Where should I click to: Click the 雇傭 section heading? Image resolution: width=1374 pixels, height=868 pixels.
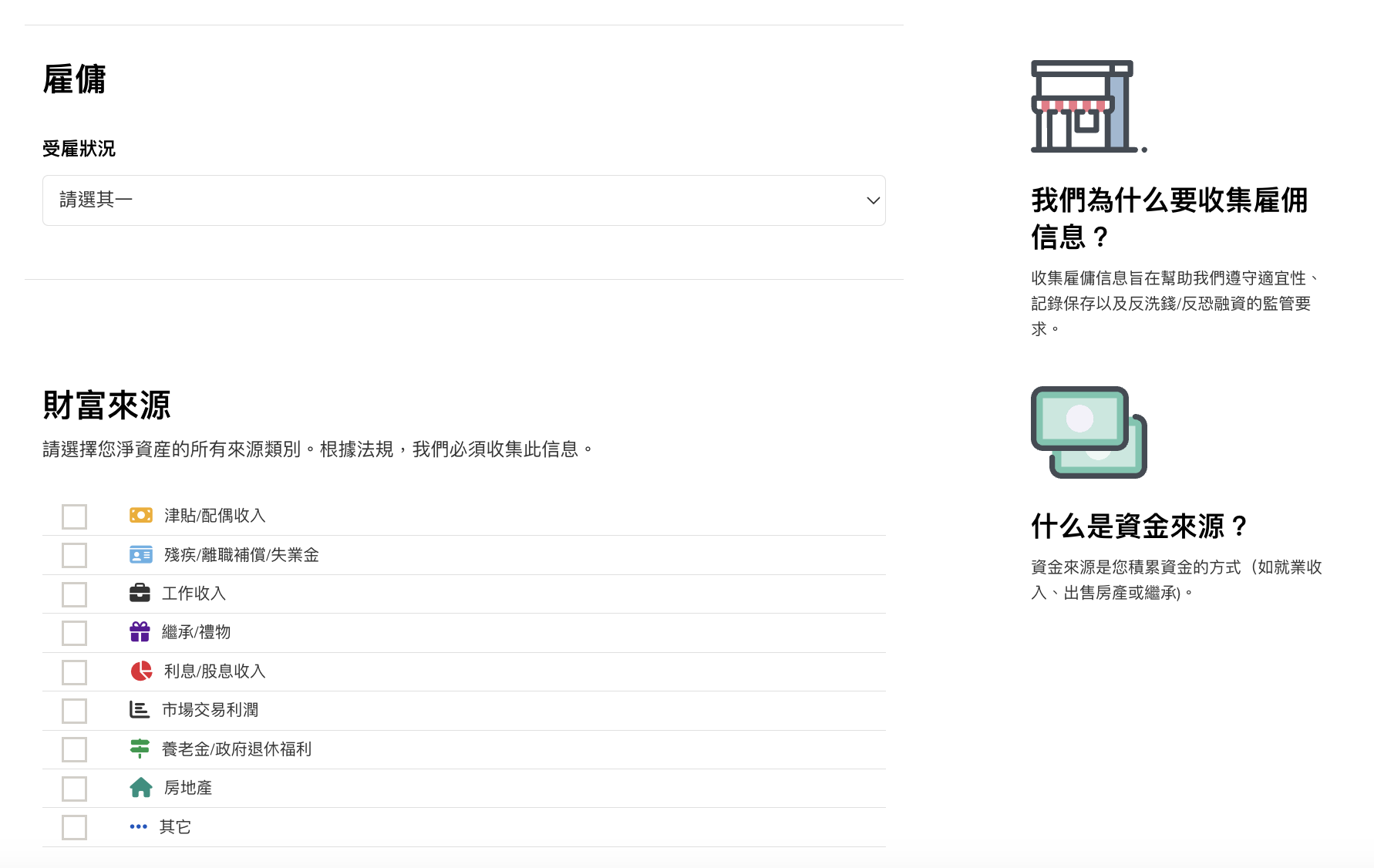(x=75, y=79)
